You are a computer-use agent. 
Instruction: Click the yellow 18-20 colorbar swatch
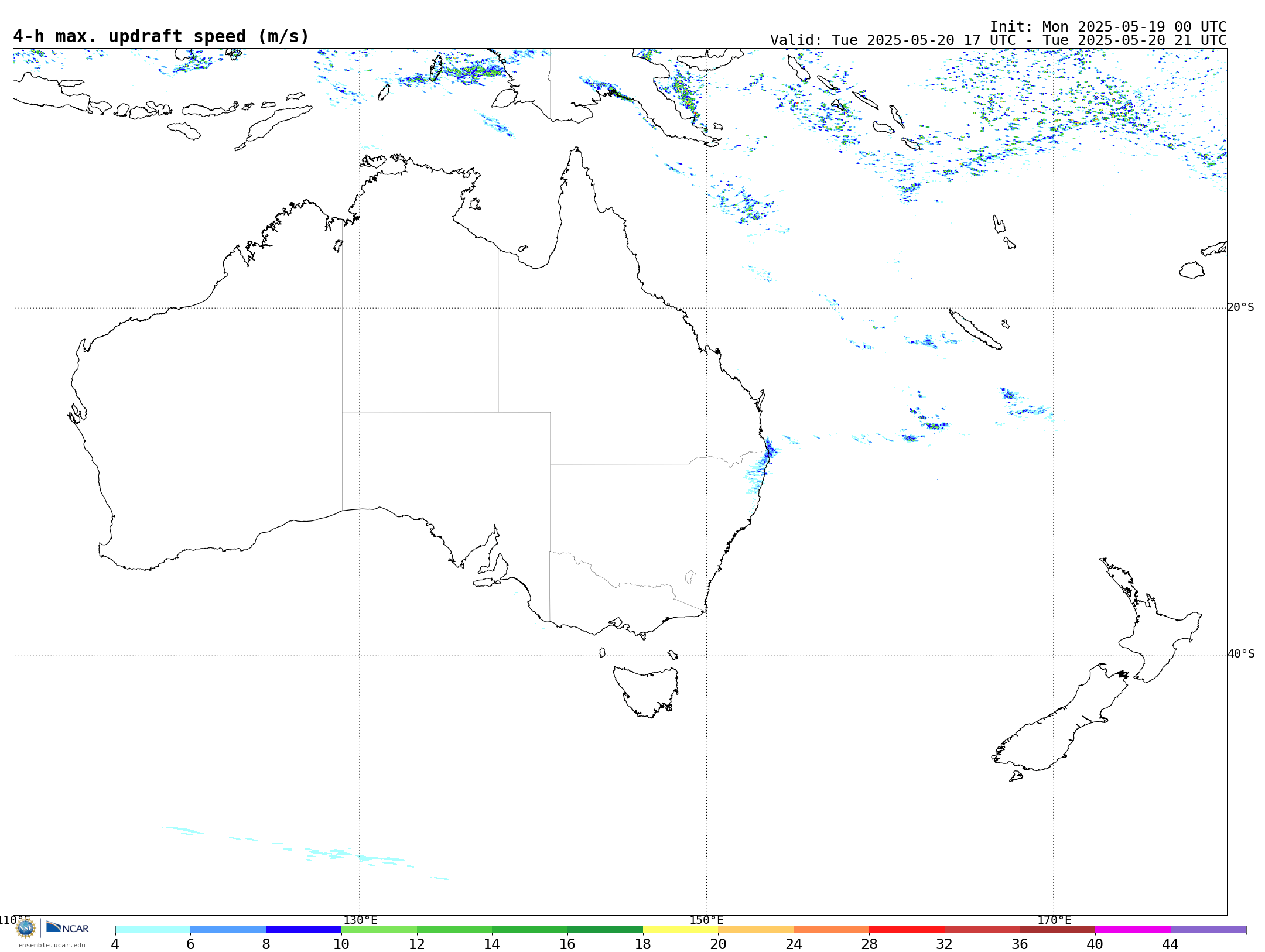[x=681, y=930]
